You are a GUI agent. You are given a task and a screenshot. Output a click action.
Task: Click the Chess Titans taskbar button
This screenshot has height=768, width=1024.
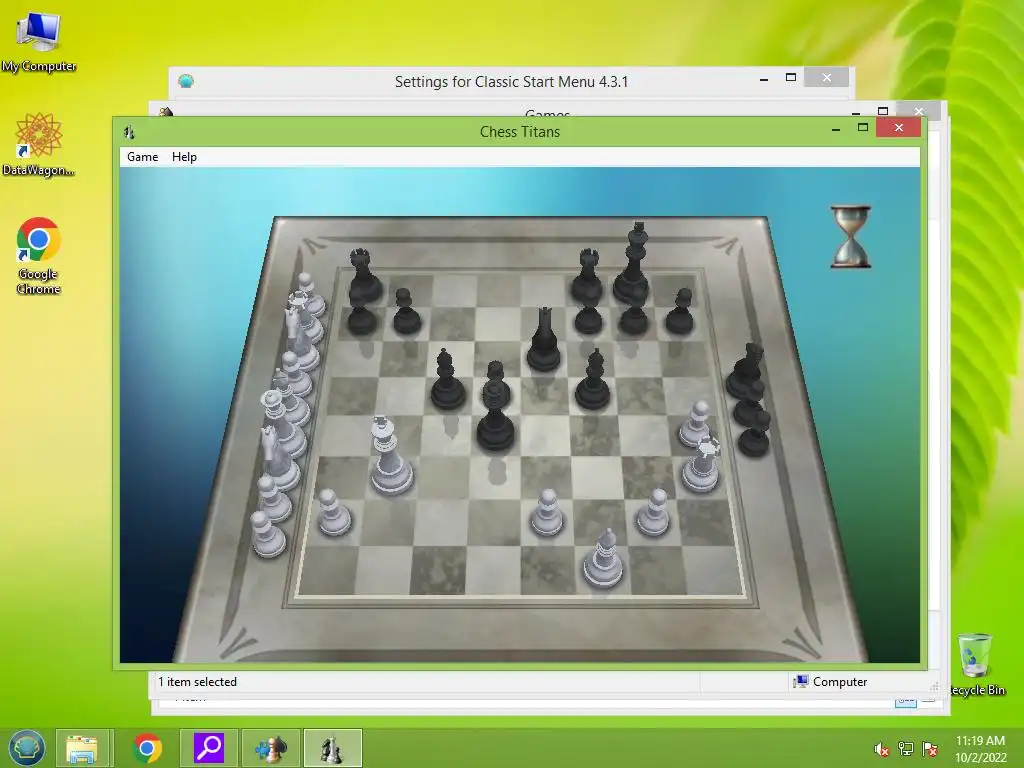pyautogui.click(x=332, y=748)
